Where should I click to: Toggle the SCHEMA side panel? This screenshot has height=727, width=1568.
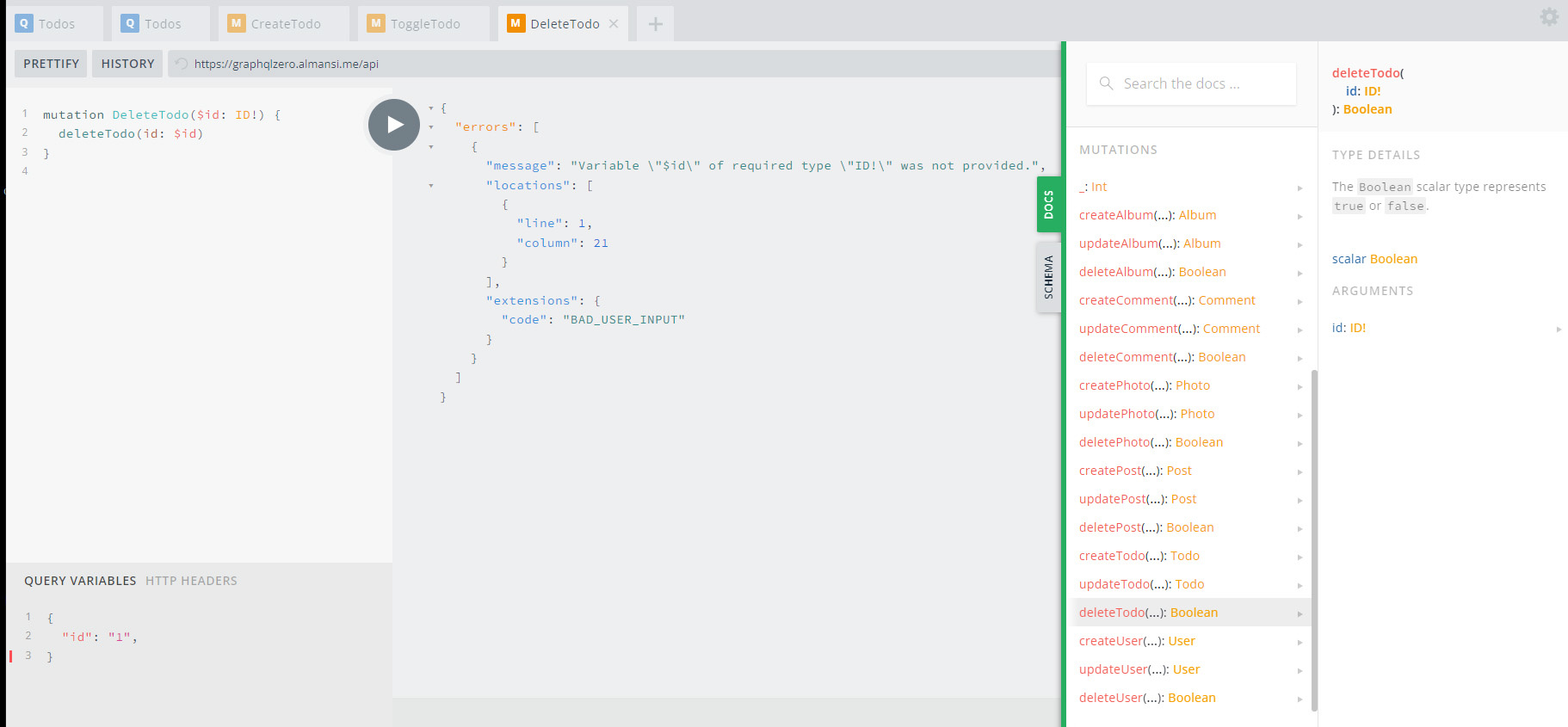pyautogui.click(x=1048, y=277)
